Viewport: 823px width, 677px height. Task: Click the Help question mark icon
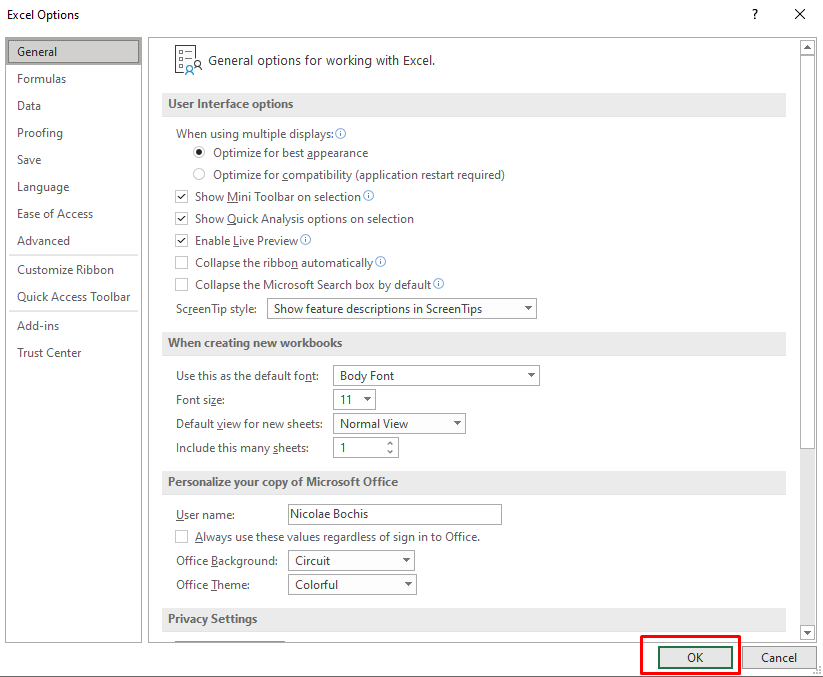point(755,14)
